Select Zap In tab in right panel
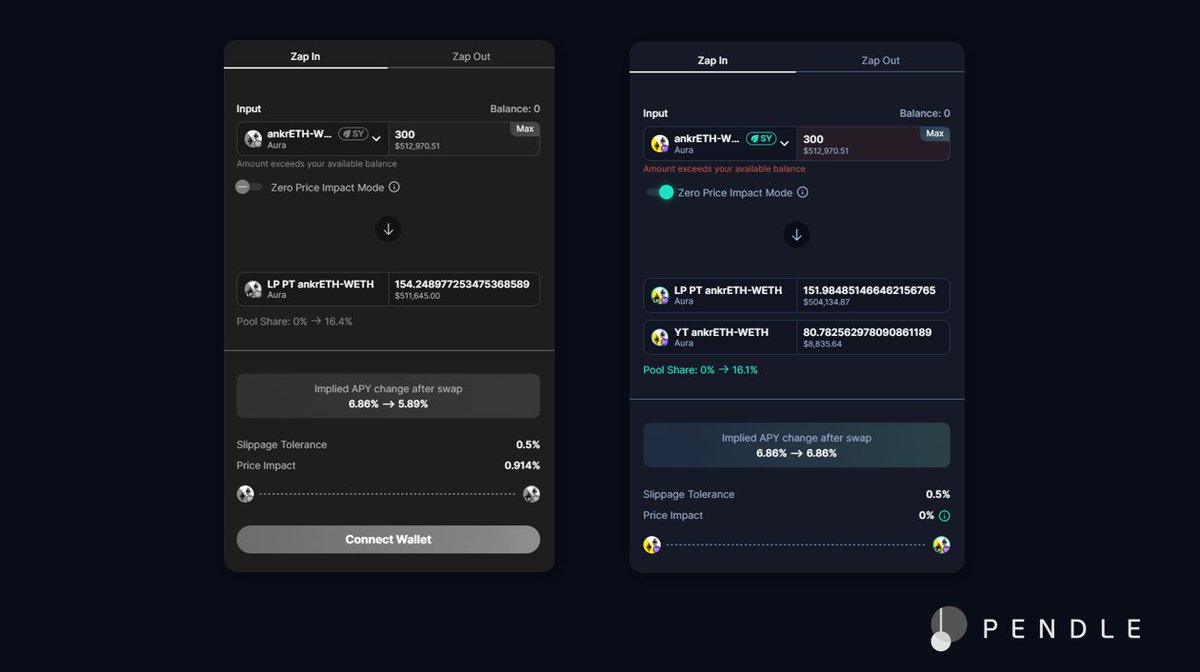The height and width of the screenshot is (672, 1200). click(x=712, y=60)
